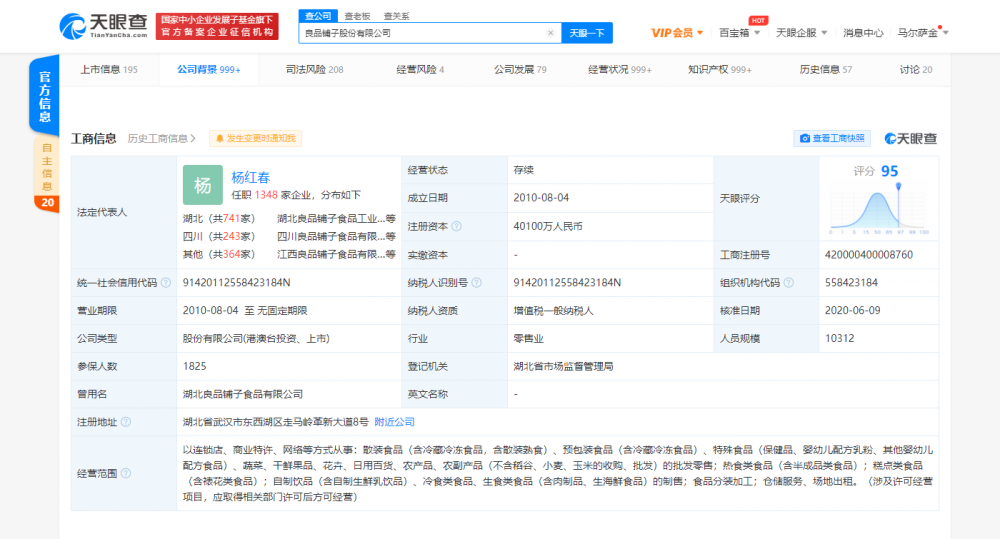The image size is (1000, 539).
Task: Open the 马尔萨金 user account menu
Action: point(922,33)
